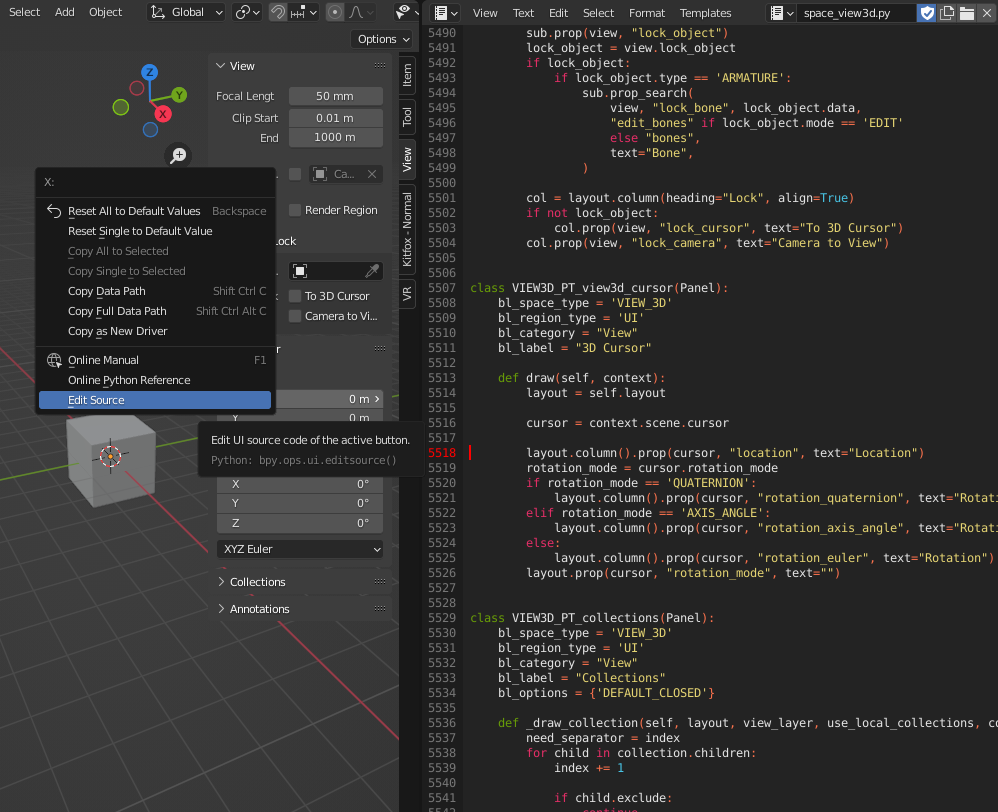Image resolution: width=998 pixels, height=812 pixels.
Task: Click the clip End 1000 m field
Action: tap(335, 137)
